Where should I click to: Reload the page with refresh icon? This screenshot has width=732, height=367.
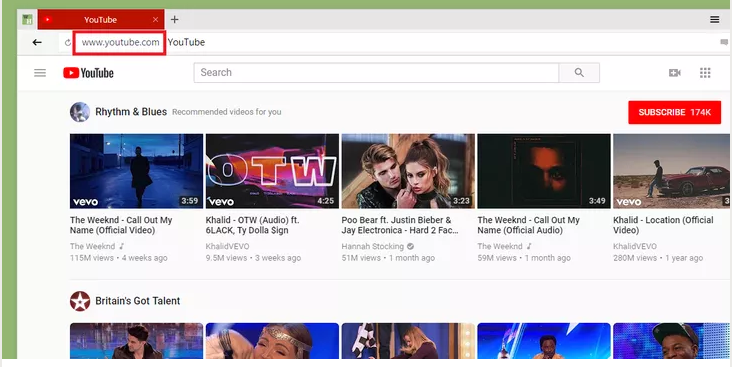click(x=68, y=42)
